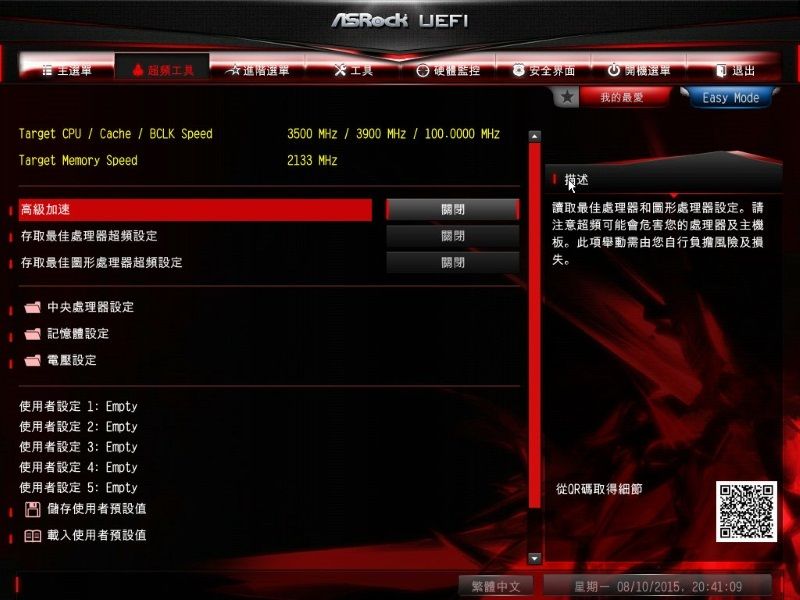Click the QR code image
Viewport: 800px width, 600px height.
click(746, 511)
